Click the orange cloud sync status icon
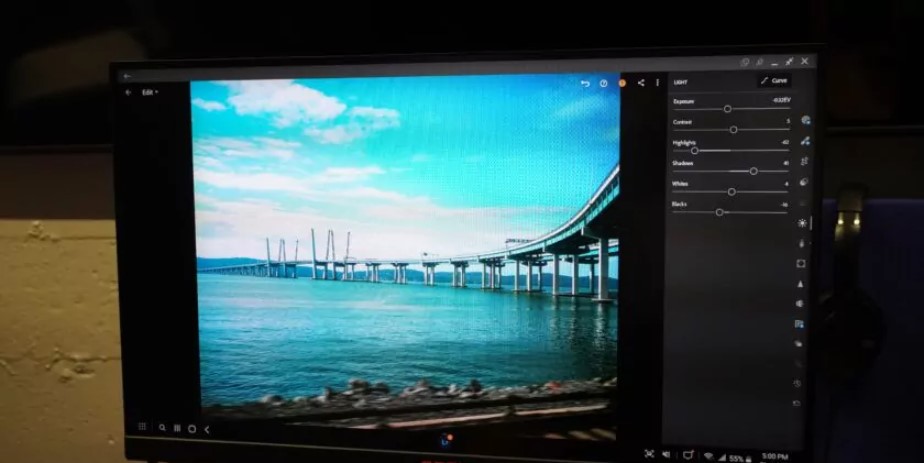Screen dimensions: 924x463 [622, 83]
